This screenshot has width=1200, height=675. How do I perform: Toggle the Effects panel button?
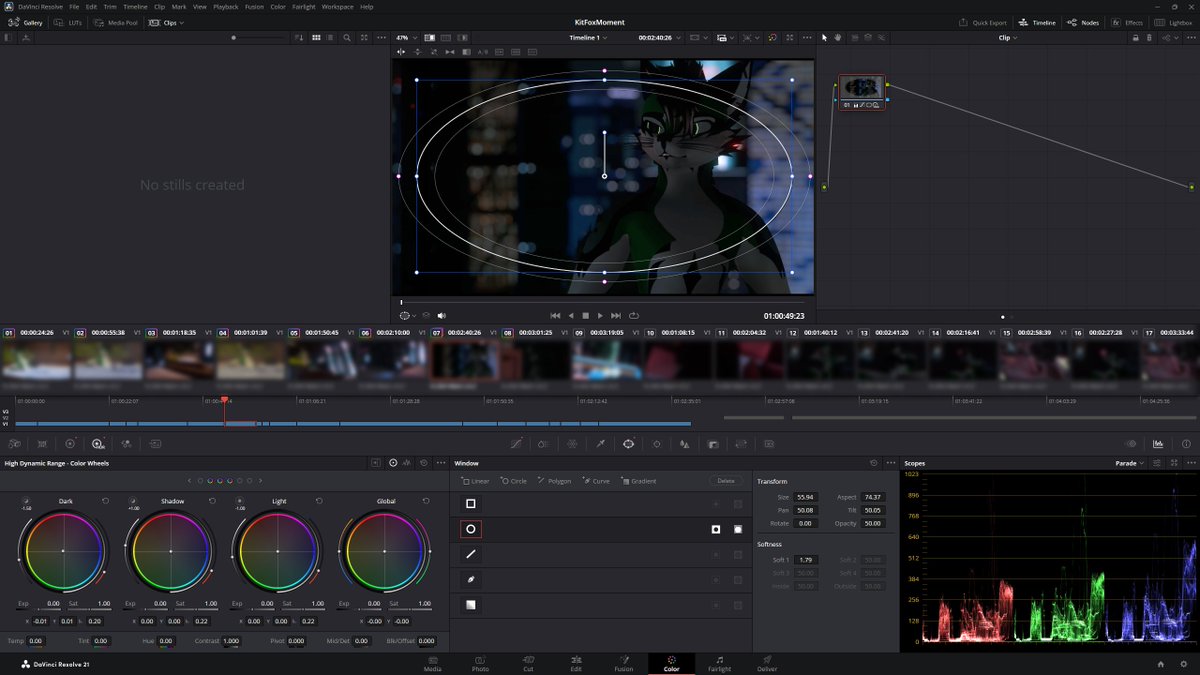tap(1127, 22)
